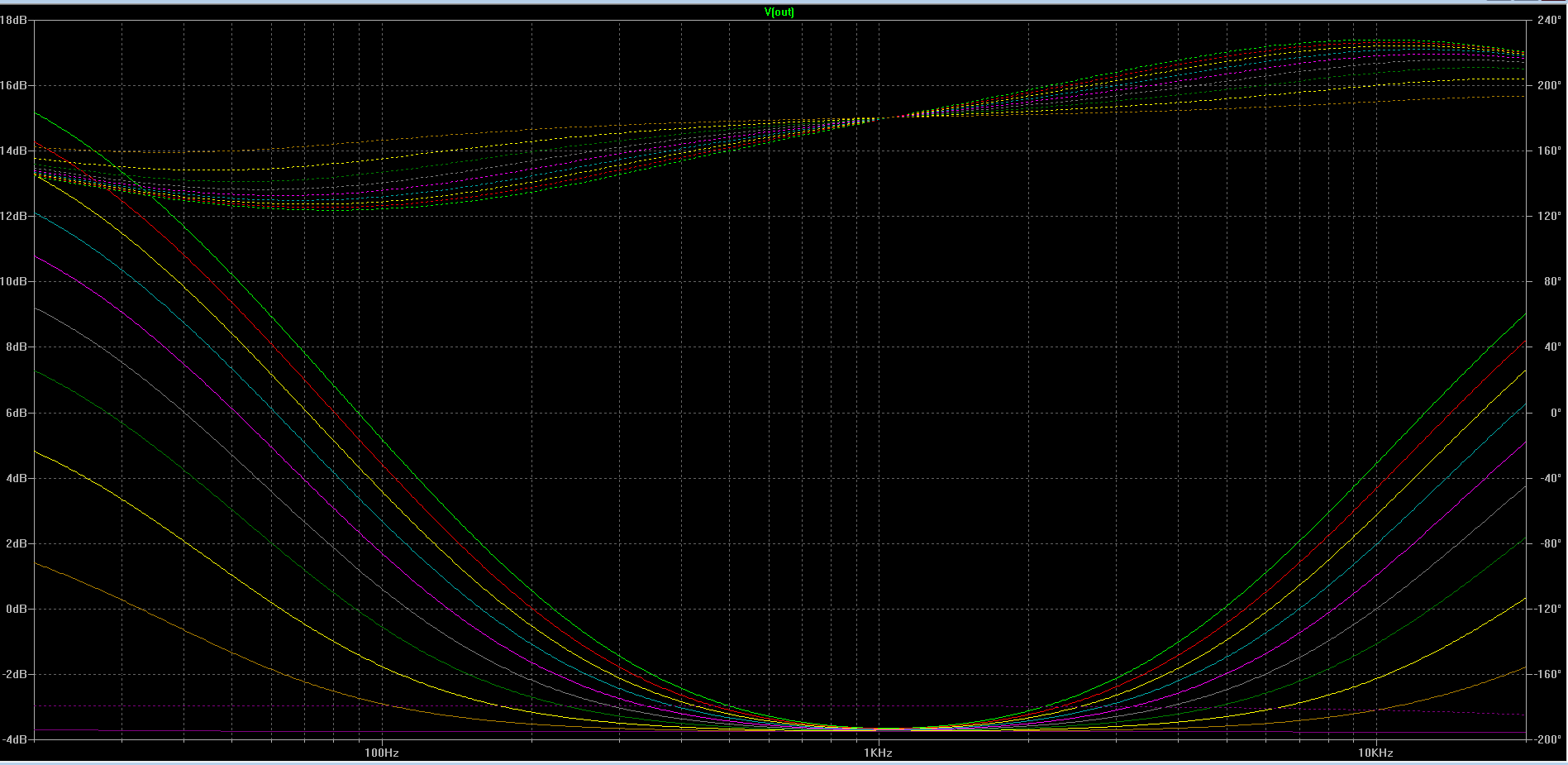Click the -4dB label on the left axis
This screenshot has width=1568, height=765.
[16, 739]
